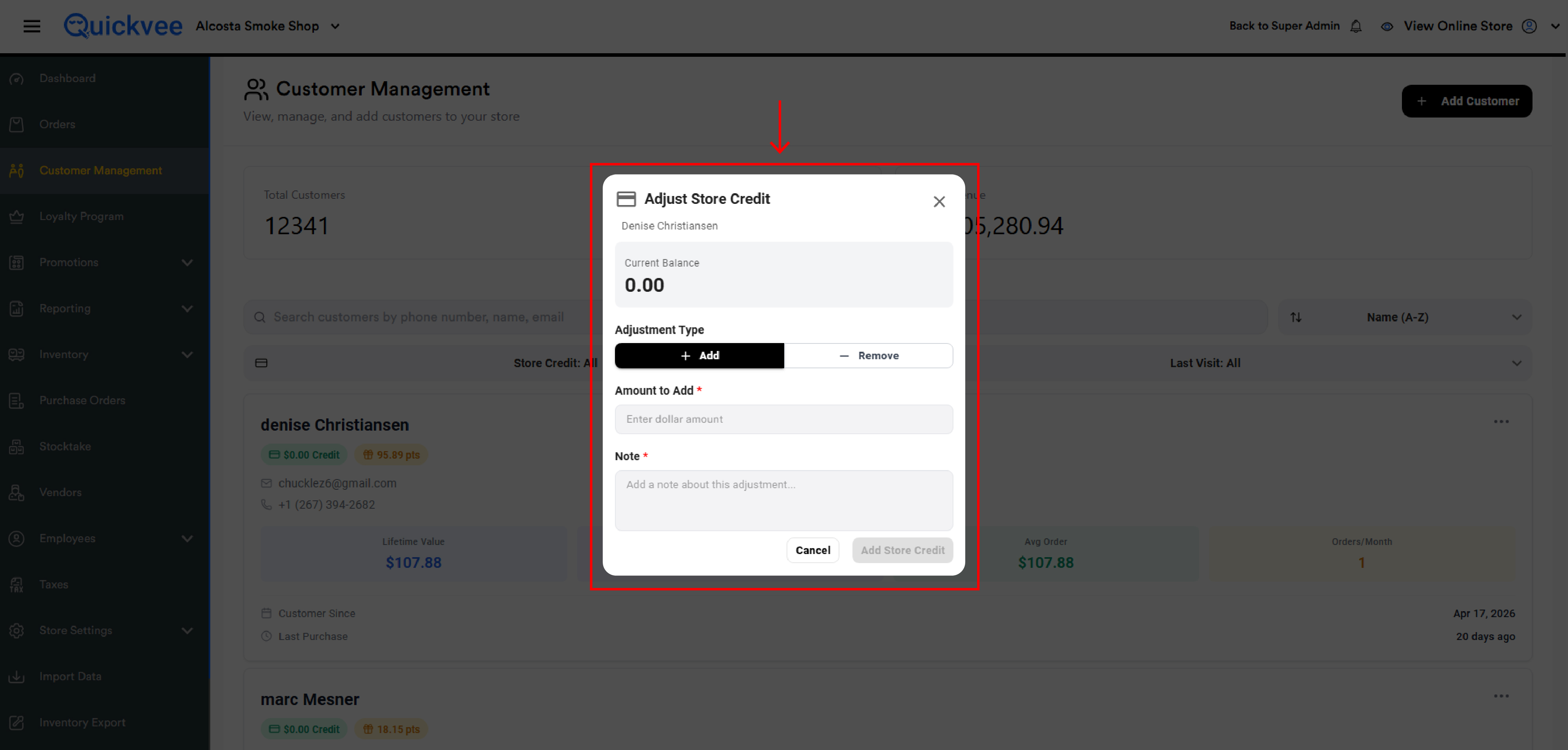Image resolution: width=1568 pixels, height=750 pixels.
Task: Go to Dashboard in the sidebar
Action: 67,78
